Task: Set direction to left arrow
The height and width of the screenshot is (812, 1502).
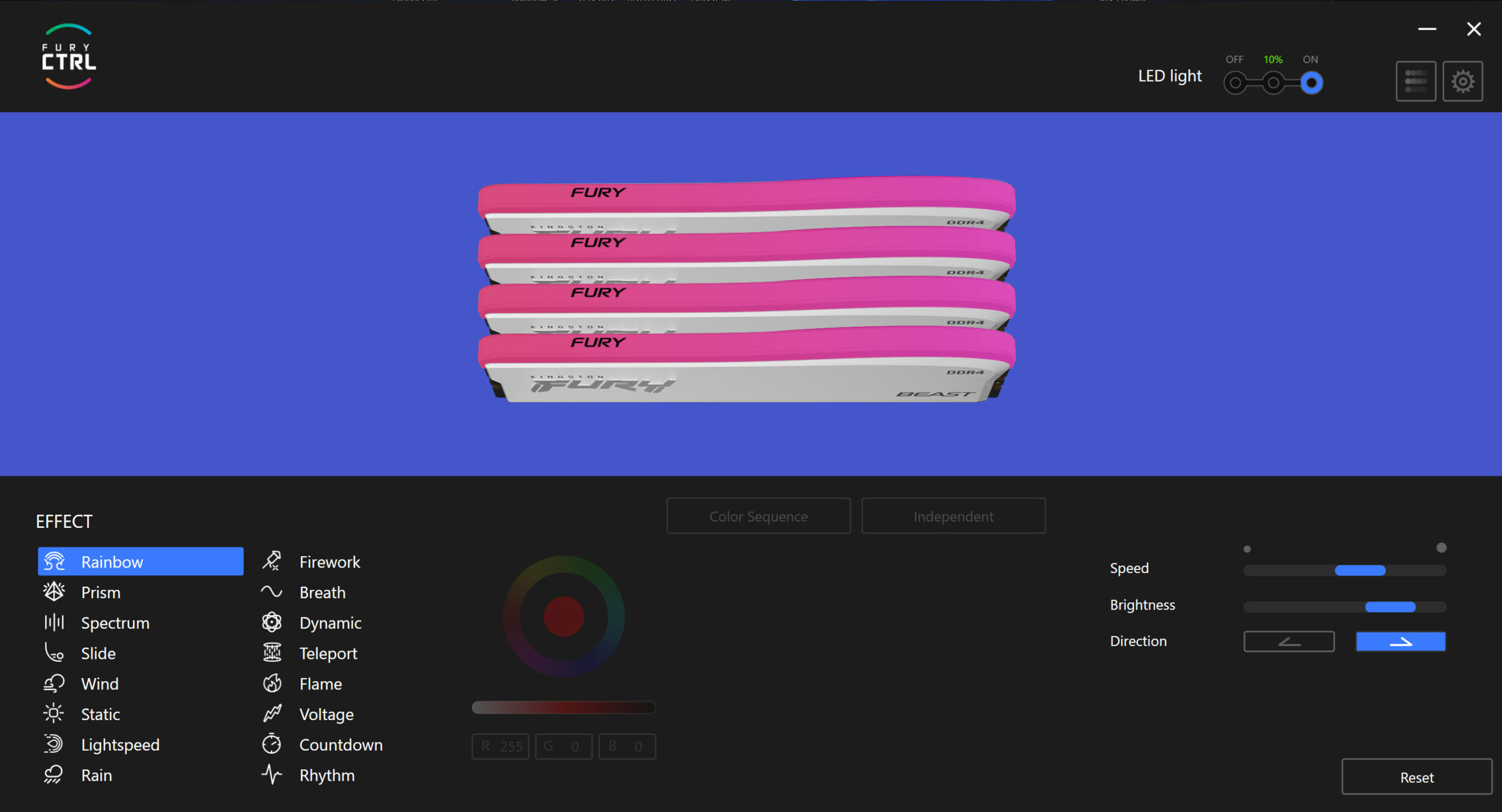Action: [1289, 641]
